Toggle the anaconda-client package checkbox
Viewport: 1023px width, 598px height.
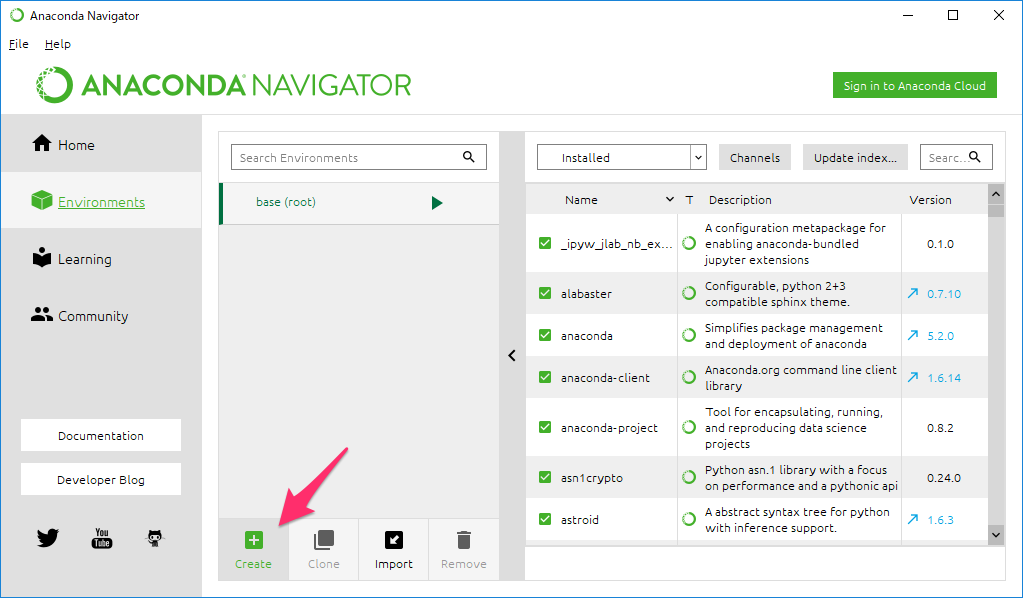tap(545, 378)
